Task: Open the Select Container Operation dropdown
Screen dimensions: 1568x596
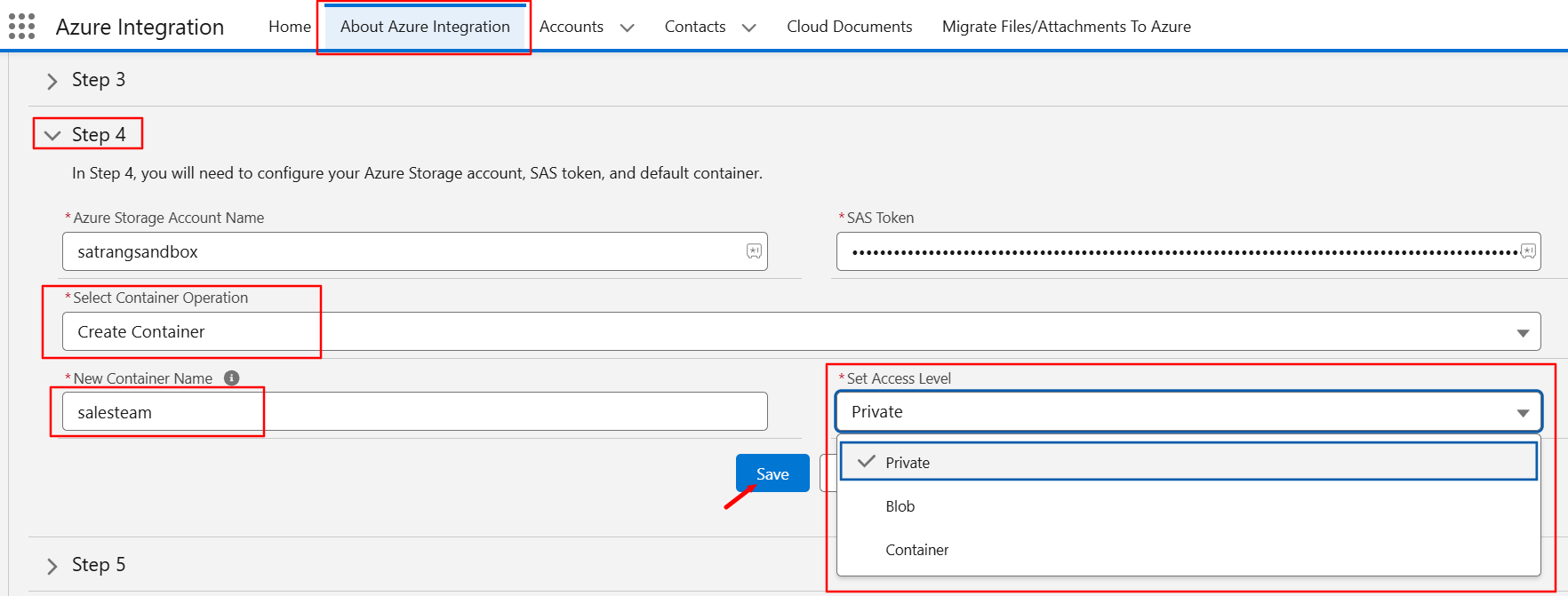Action: 801,331
